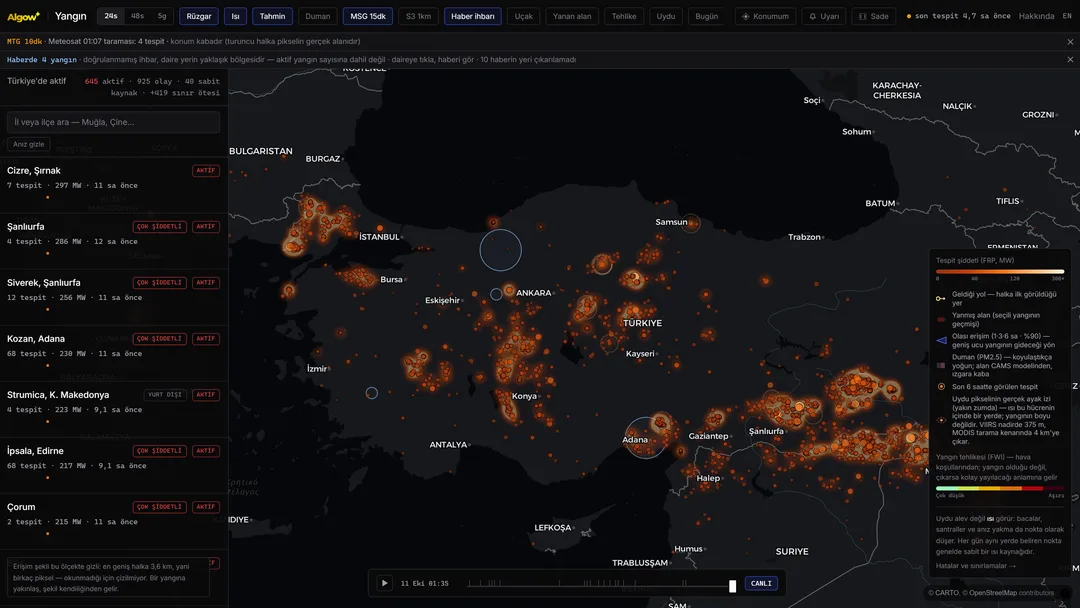This screenshot has width=1080, height=608.
Task: Select the Şanlıurfa fire entry
Action: [114, 241]
